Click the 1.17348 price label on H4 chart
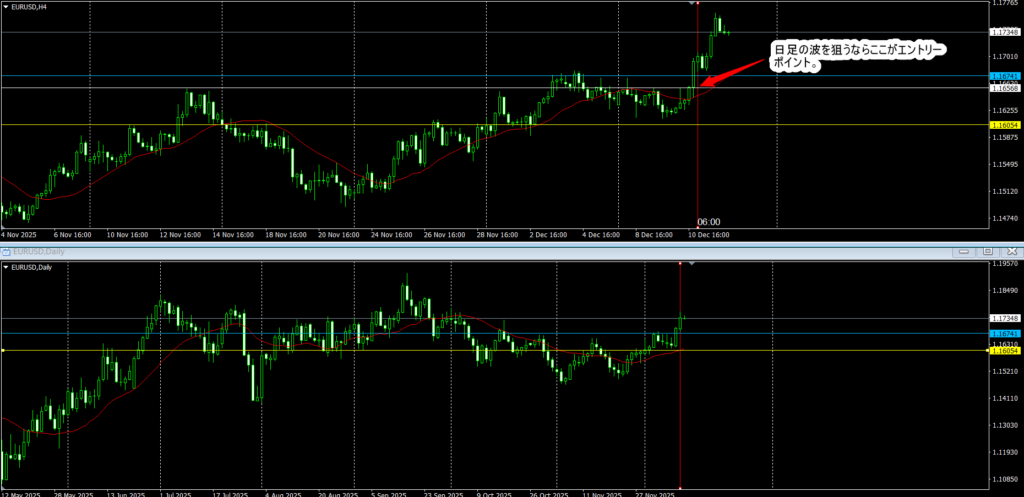The height and width of the screenshot is (497, 1024). [x=1004, y=33]
